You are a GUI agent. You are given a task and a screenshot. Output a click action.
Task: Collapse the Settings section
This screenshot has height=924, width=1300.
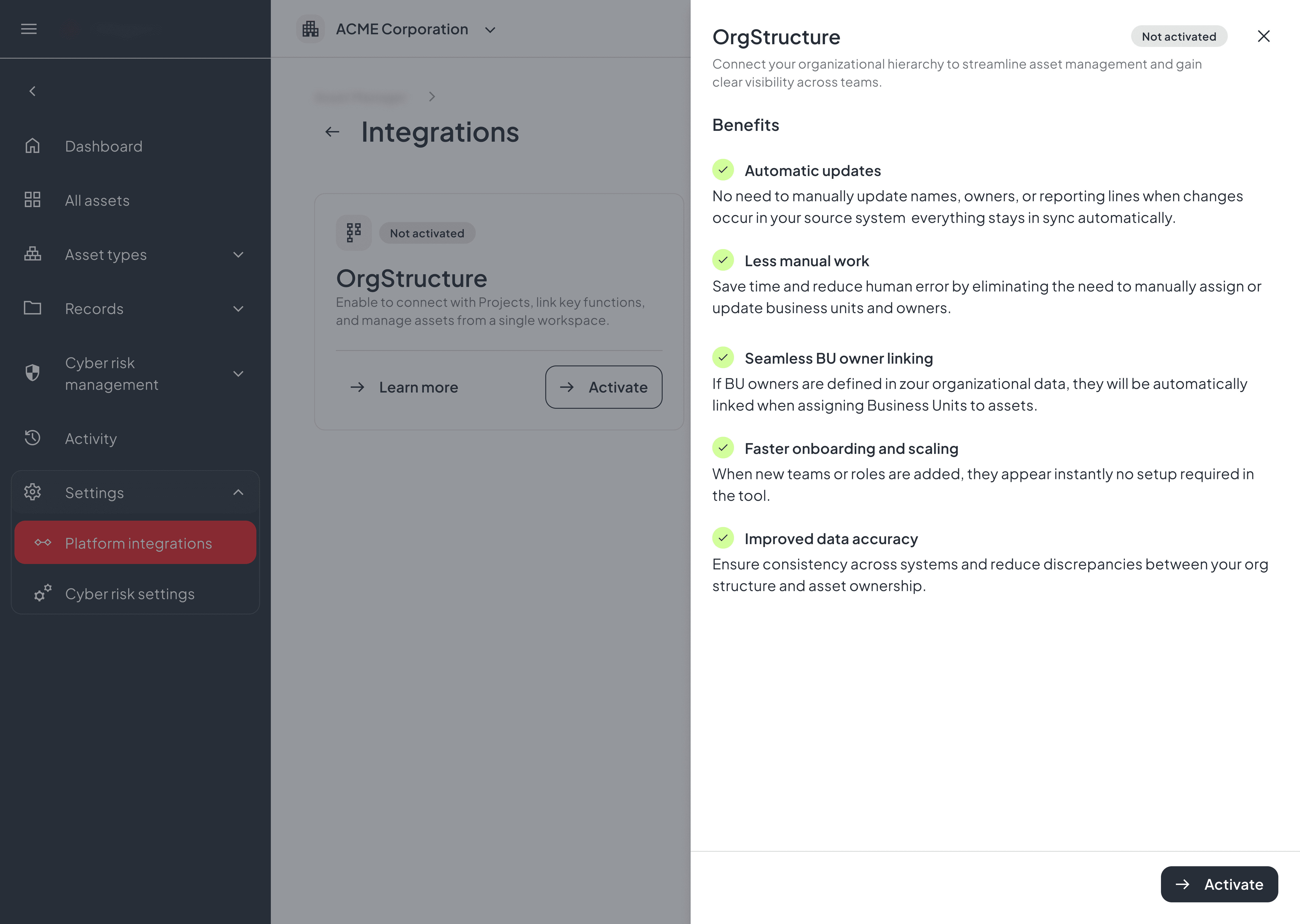click(x=239, y=492)
